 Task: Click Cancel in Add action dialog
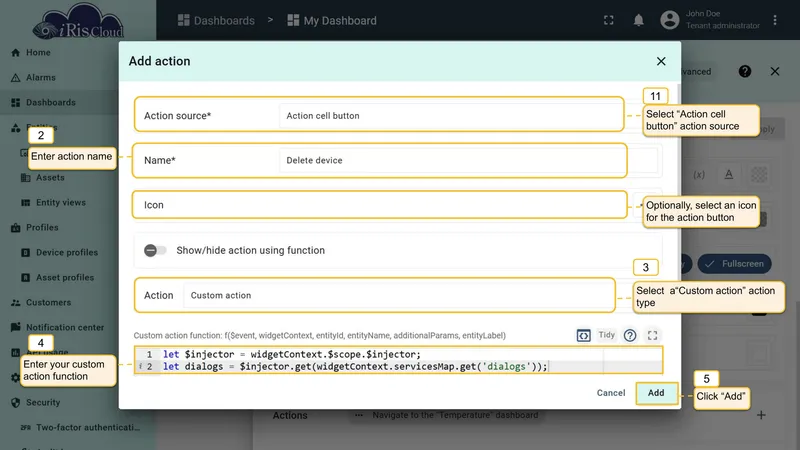coord(611,393)
